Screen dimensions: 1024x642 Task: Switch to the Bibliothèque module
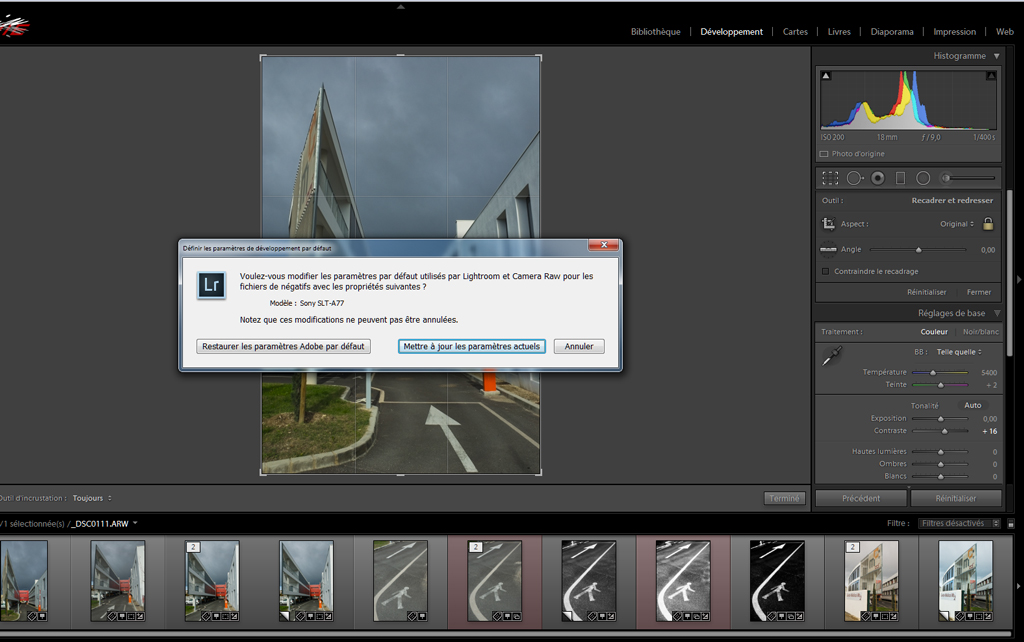pyautogui.click(x=655, y=32)
